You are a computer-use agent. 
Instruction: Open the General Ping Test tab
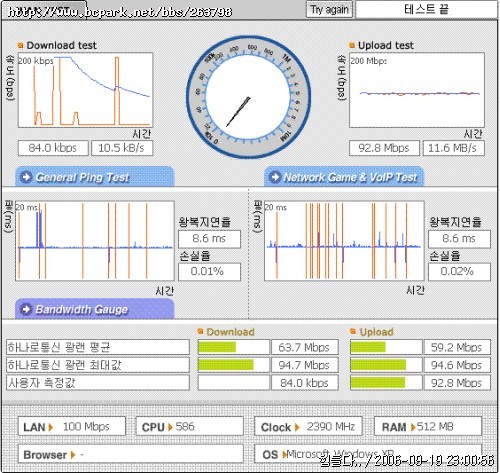[x=95, y=177]
